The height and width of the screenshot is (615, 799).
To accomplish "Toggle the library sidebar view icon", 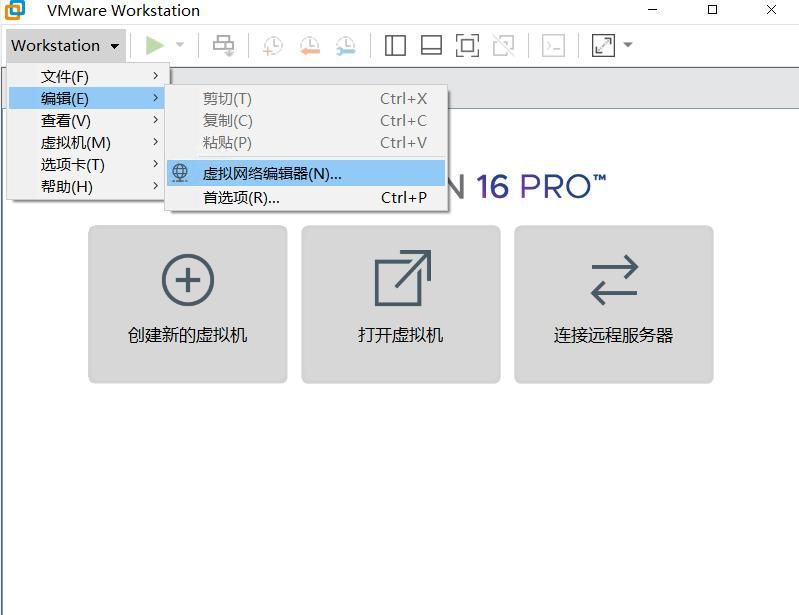I will [395, 45].
